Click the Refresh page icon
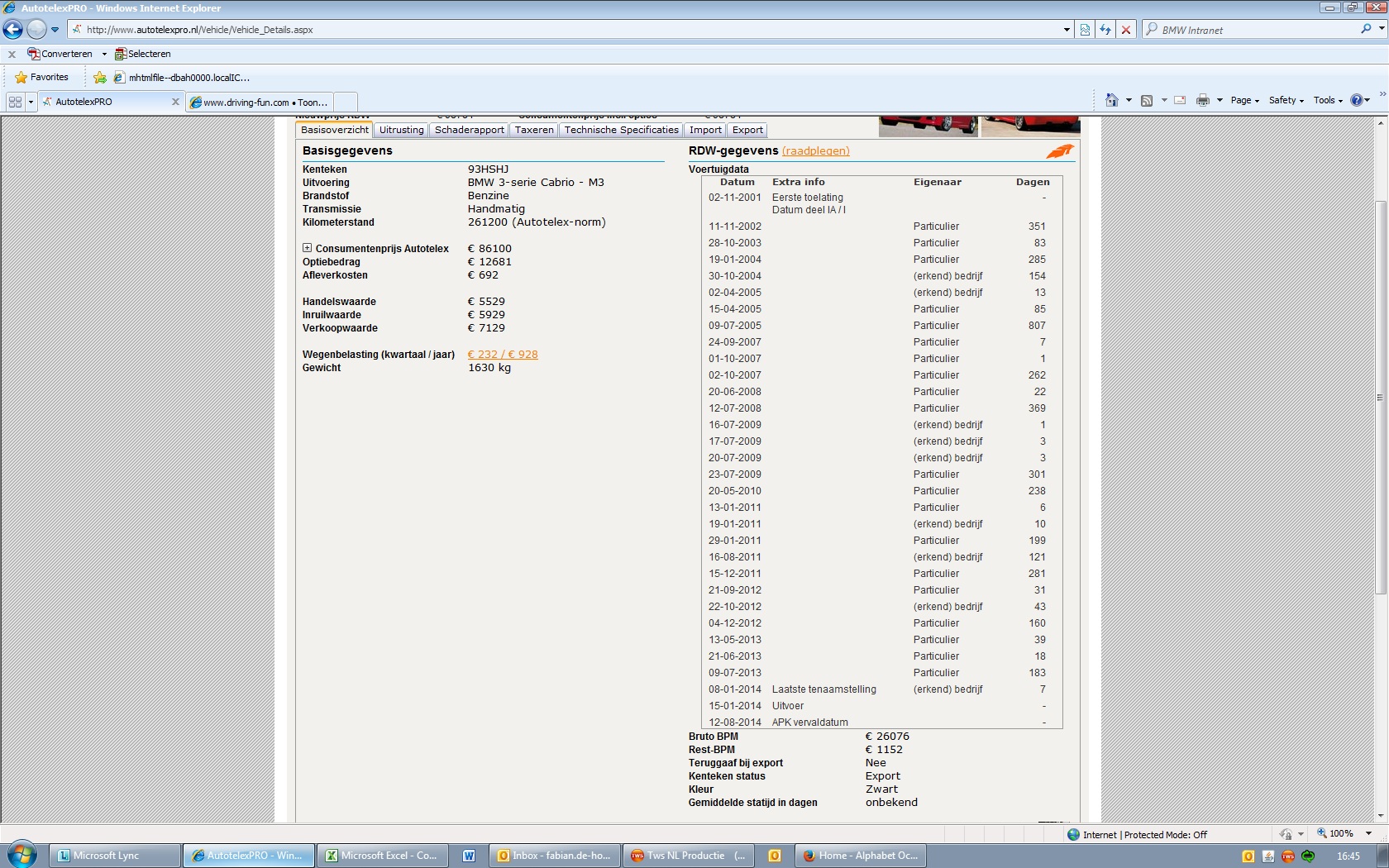The image size is (1389, 868). (x=1105, y=30)
